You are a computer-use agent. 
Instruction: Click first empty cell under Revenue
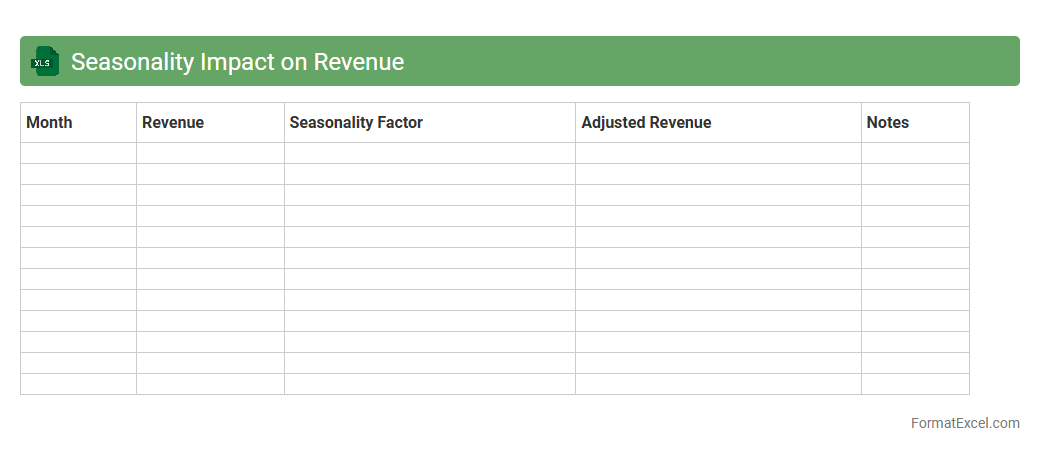(x=210, y=153)
